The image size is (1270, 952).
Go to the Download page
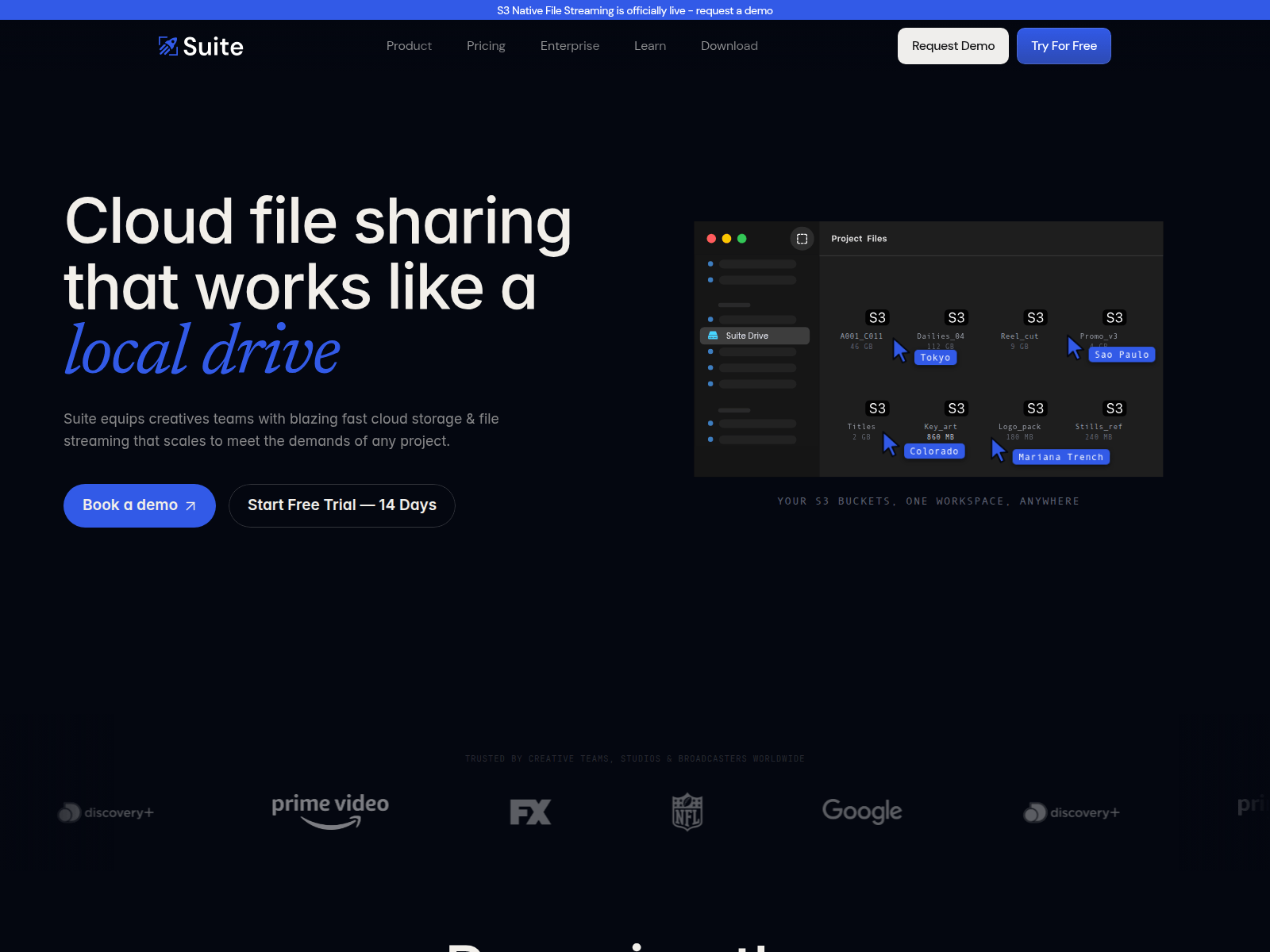coord(729,46)
